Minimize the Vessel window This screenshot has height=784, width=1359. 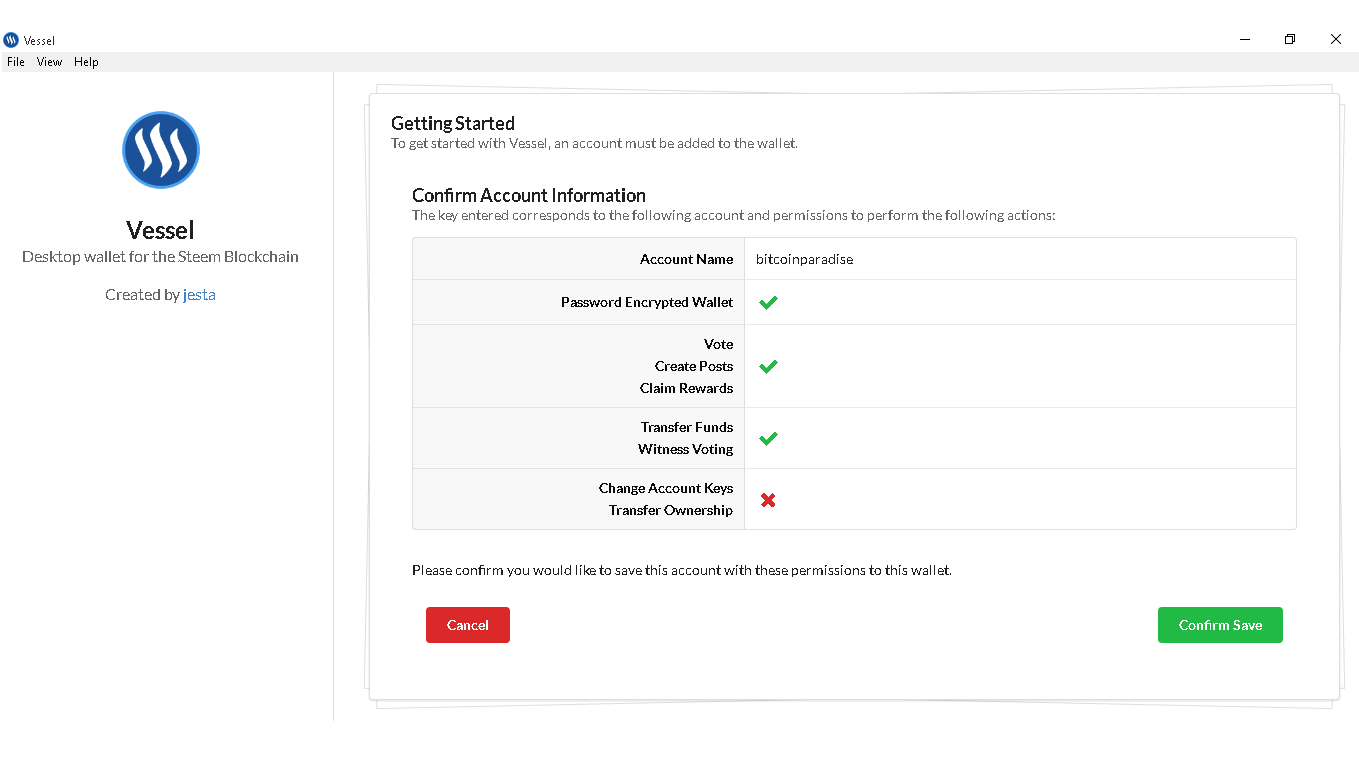[x=1245, y=39]
